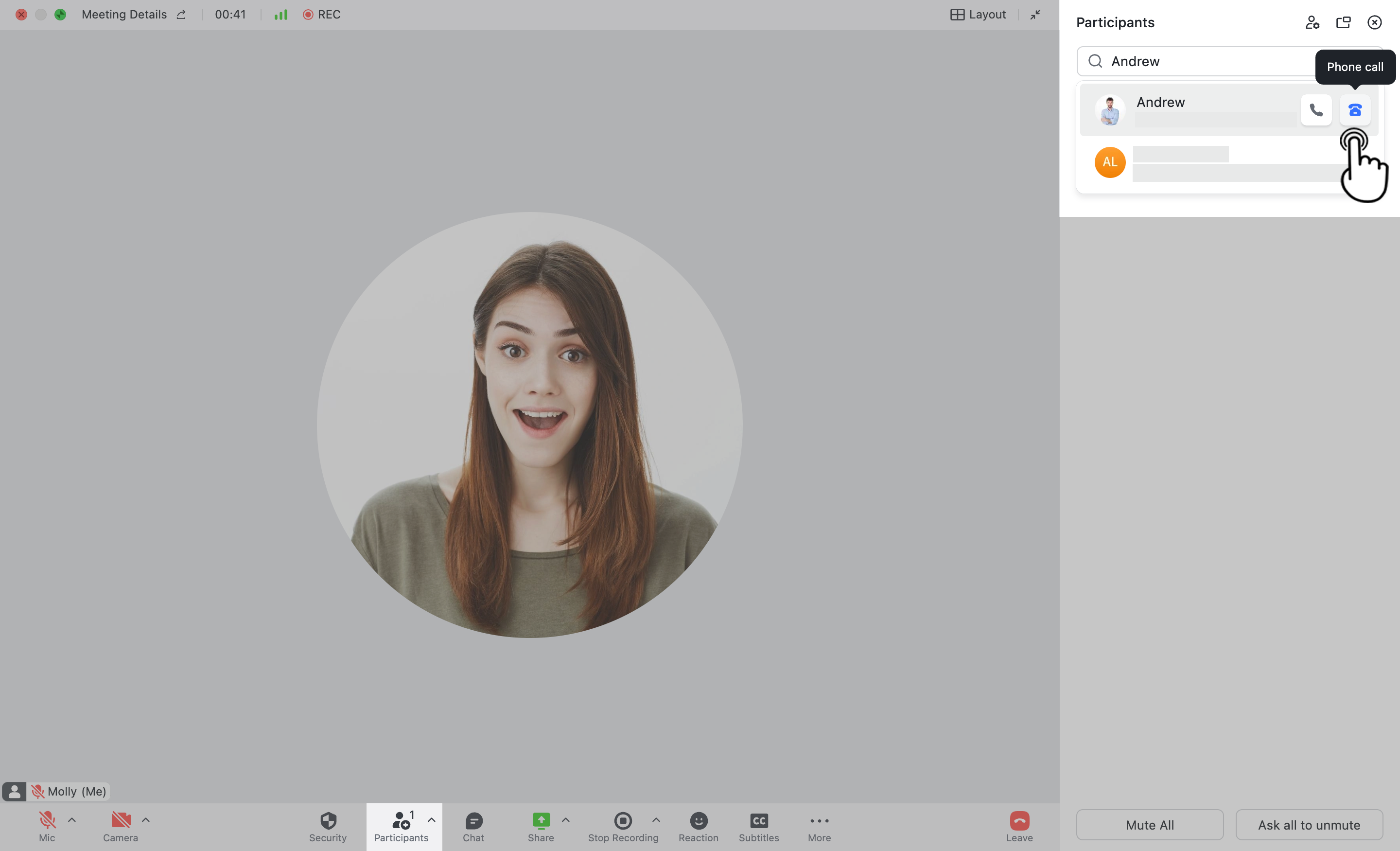Image resolution: width=1400 pixels, height=851 pixels.
Task: Call Andrew using the Phone call icon
Action: click(x=1355, y=110)
